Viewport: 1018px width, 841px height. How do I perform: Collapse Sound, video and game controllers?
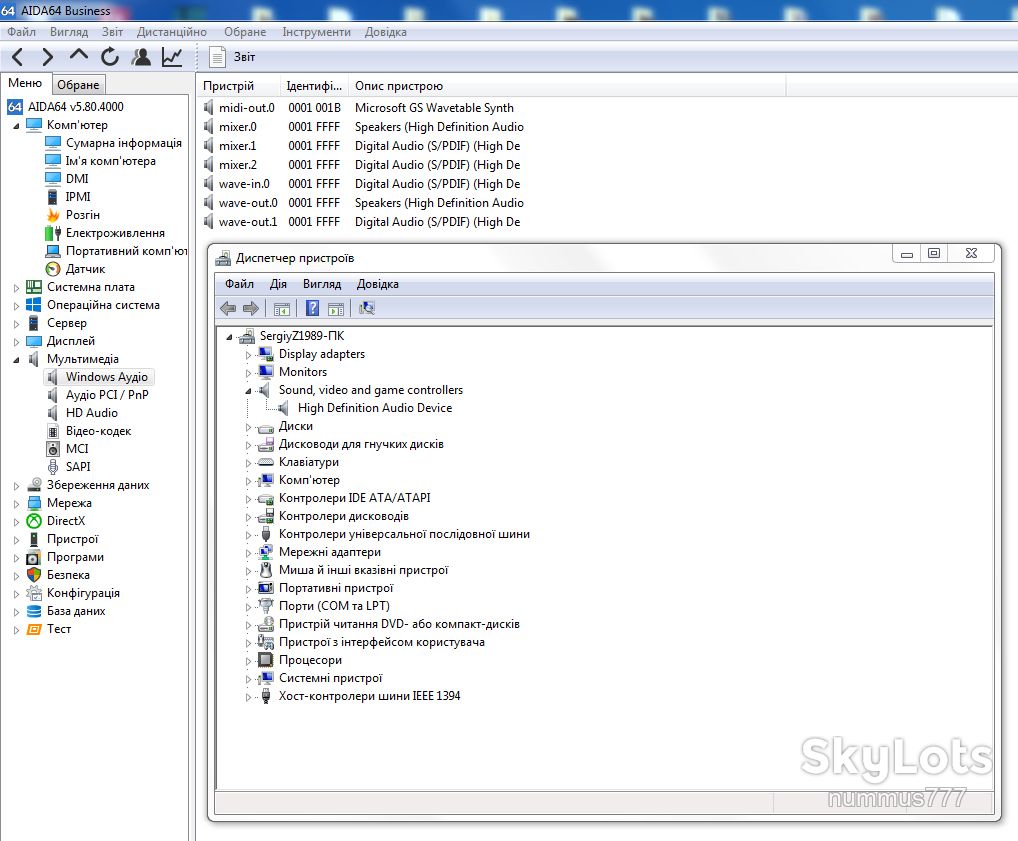(x=248, y=391)
